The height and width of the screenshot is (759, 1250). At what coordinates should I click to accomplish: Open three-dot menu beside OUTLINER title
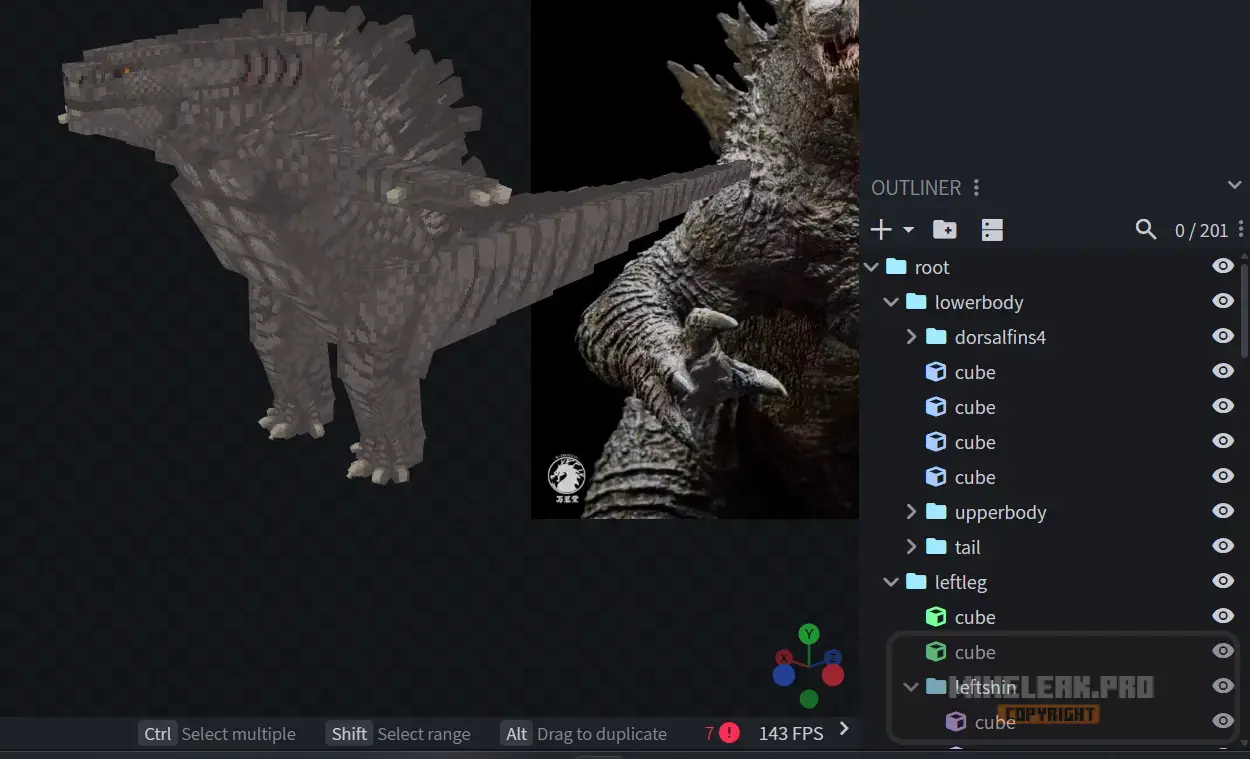[x=977, y=188]
